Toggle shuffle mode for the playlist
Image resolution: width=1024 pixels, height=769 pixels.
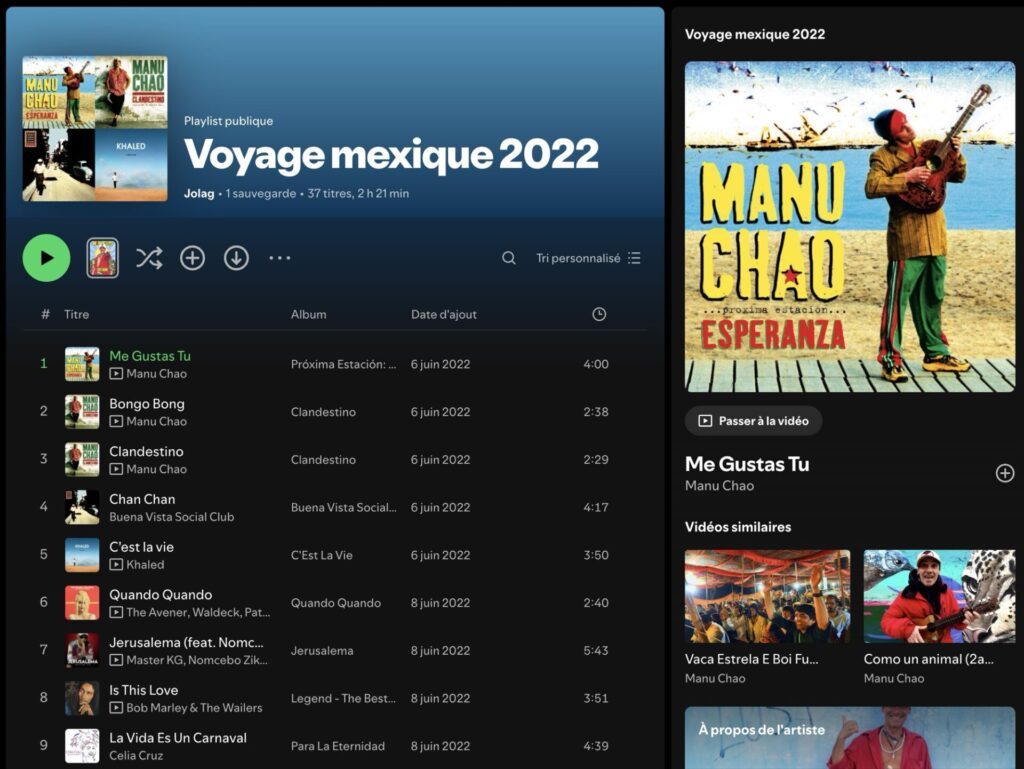pos(149,259)
